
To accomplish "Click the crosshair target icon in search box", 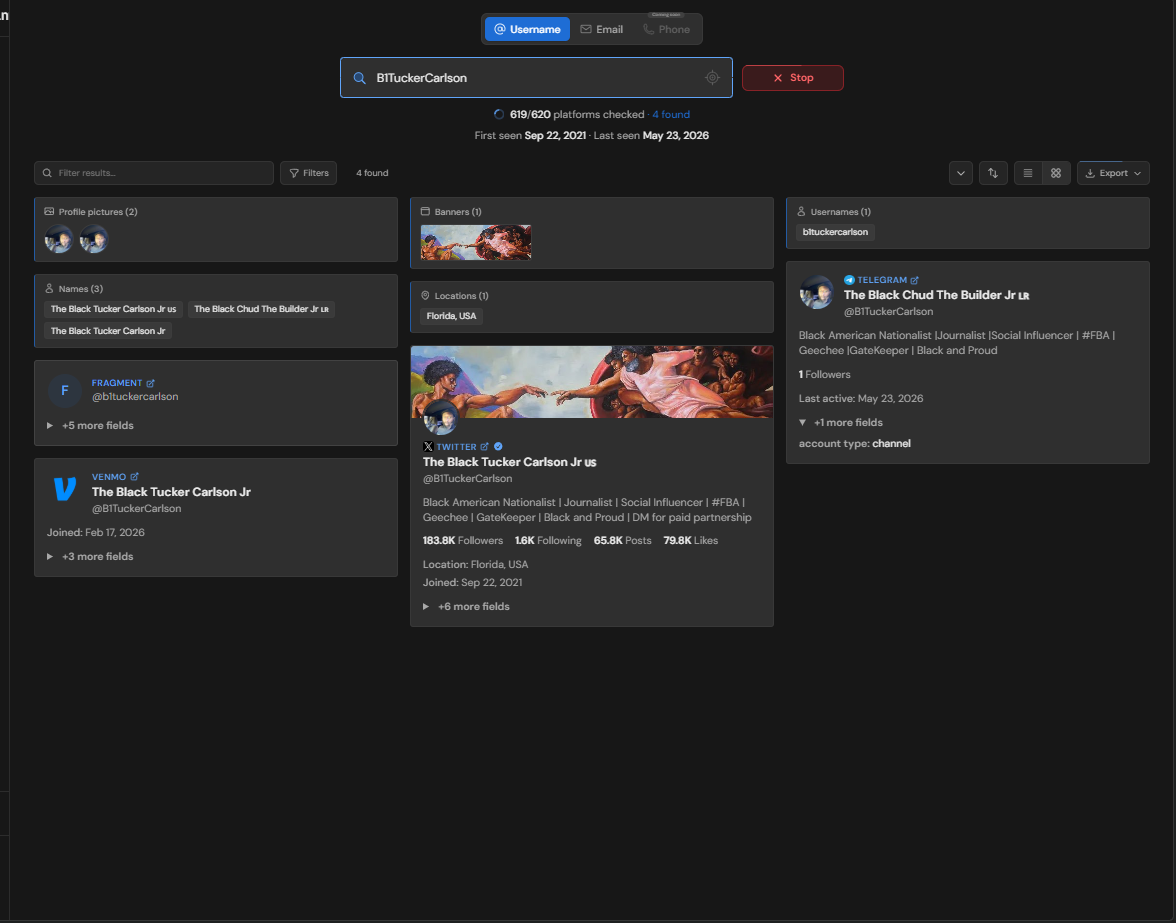I will (x=712, y=77).
